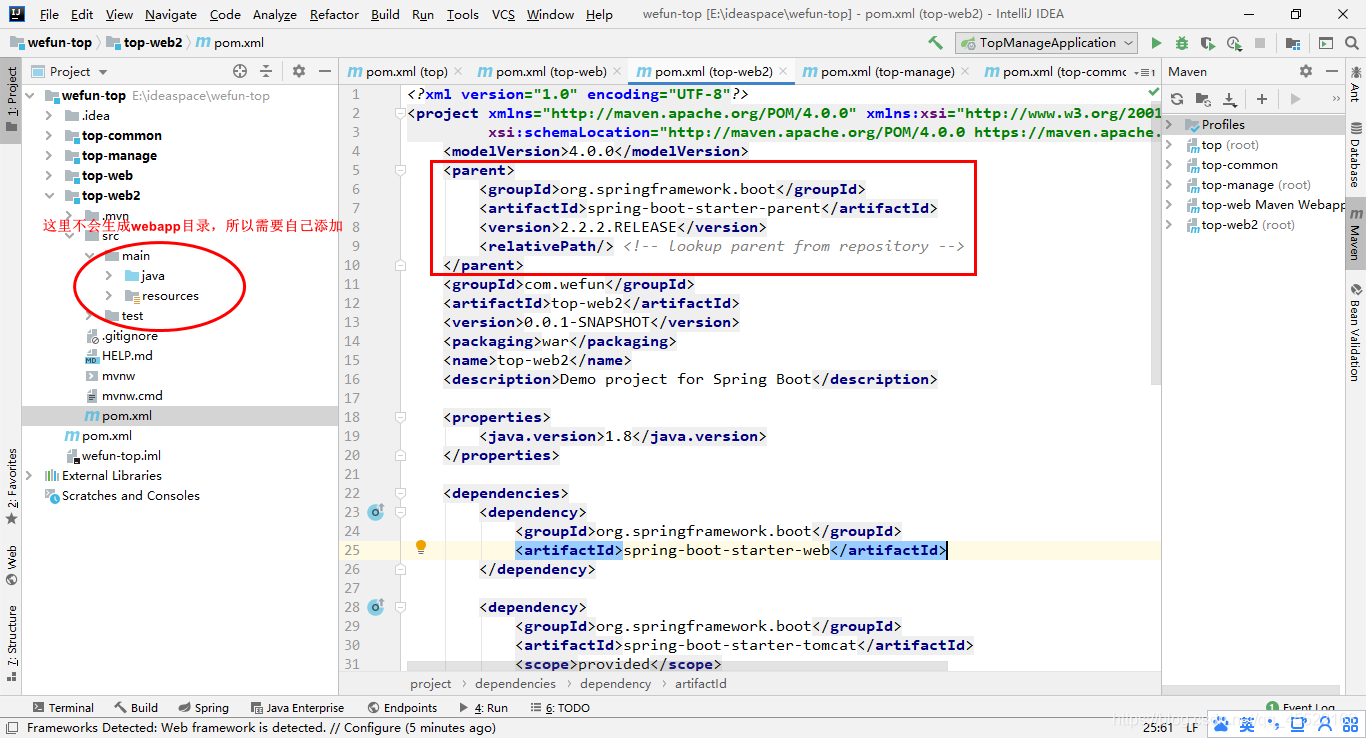Screen dimensions: 1366x738
Task: Fold the parent element on line 5
Action: click(x=400, y=170)
